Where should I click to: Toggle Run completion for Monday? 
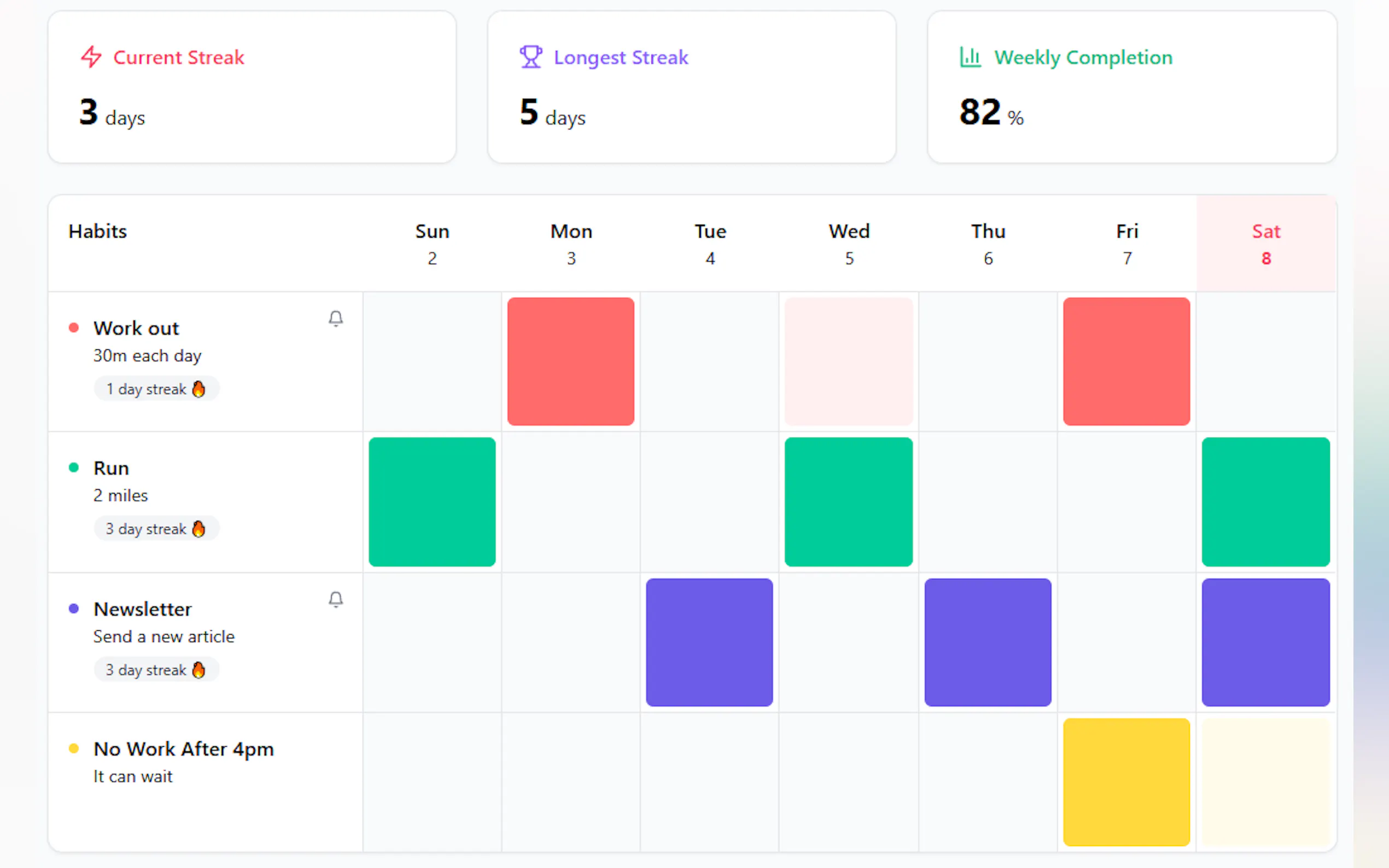coord(571,502)
